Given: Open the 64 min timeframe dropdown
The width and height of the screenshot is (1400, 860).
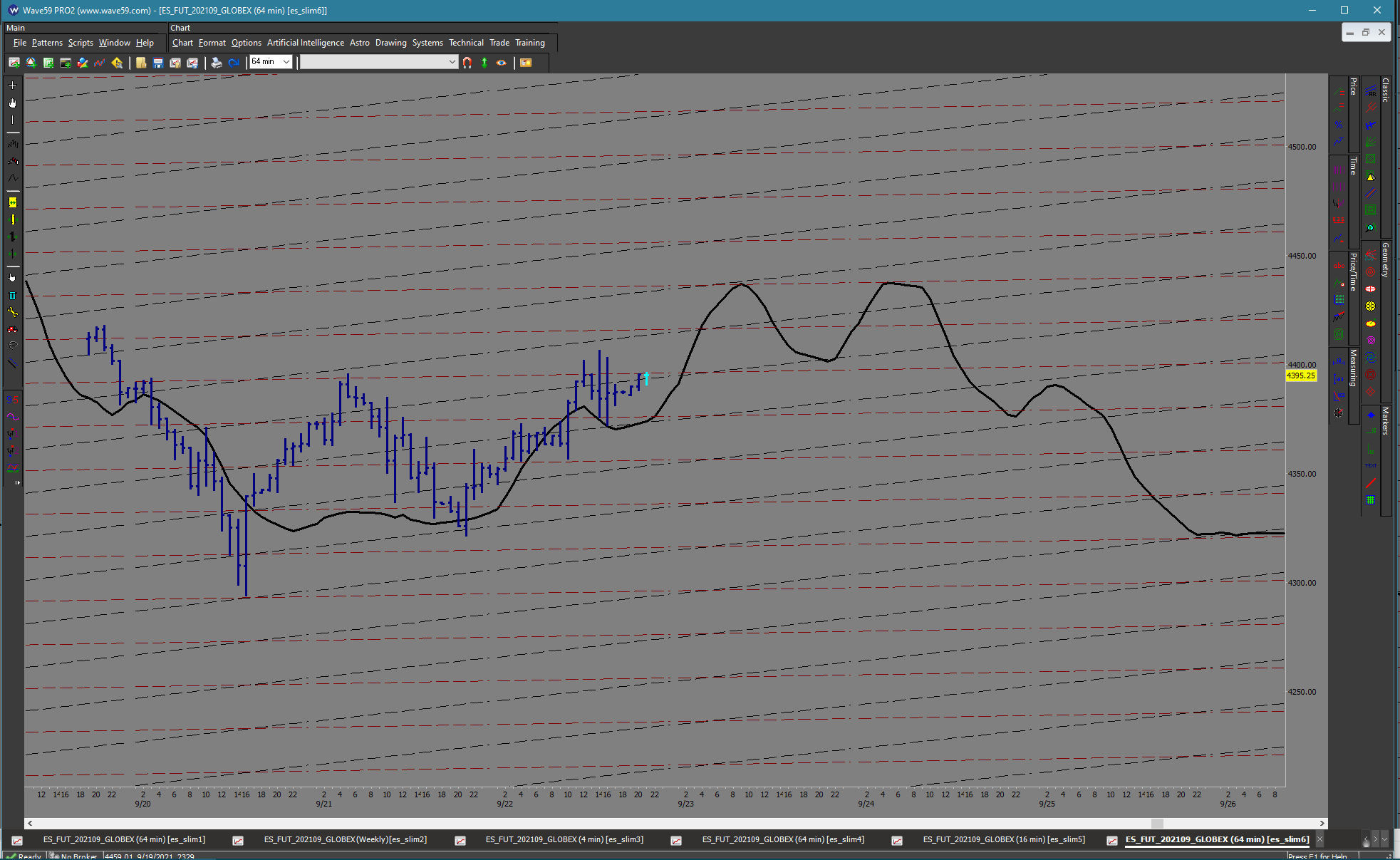Looking at the screenshot, I should (x=286, y=62).
